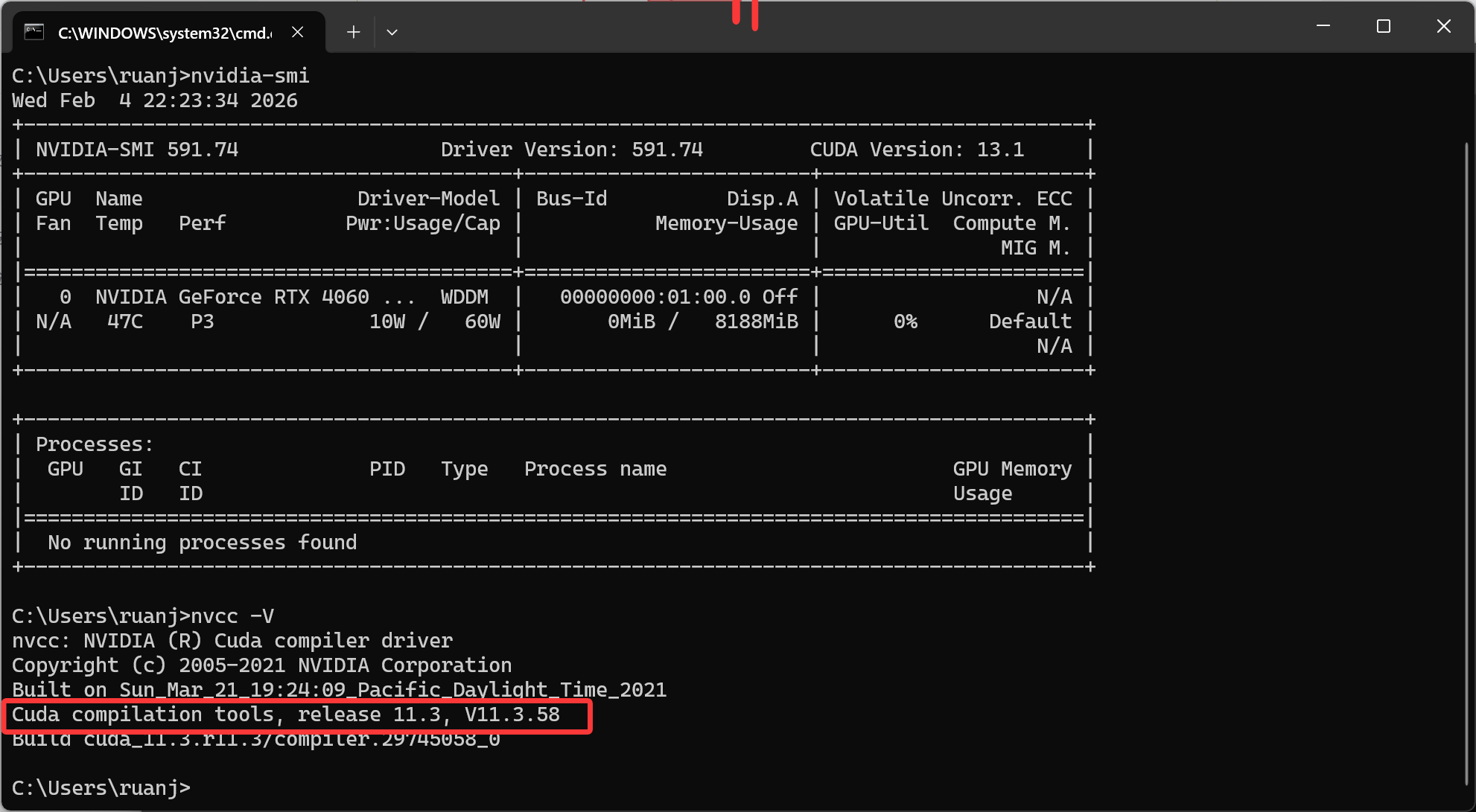Expand the new tab profile dropdown chevron
The width and height of the screenshot is (1476, 812).
(x=392, y=32)
